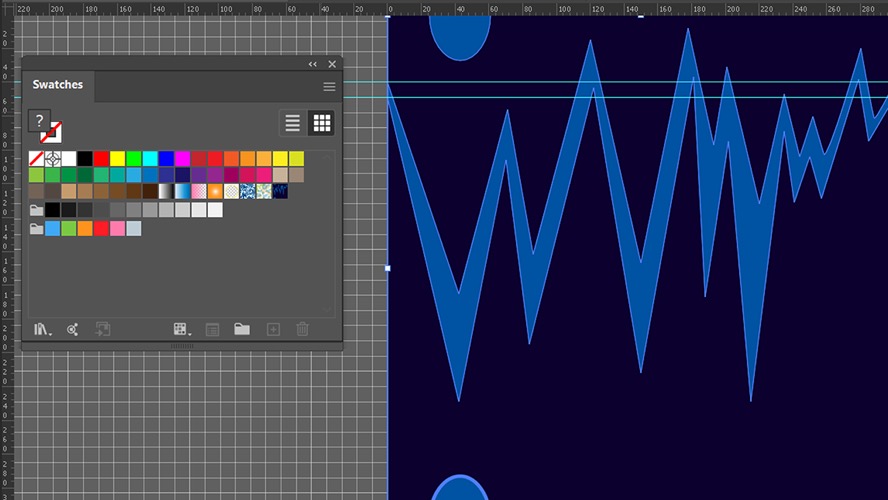Click the New Swatch icon
This screenshot has height=500, width=888.
coord(273,329)
